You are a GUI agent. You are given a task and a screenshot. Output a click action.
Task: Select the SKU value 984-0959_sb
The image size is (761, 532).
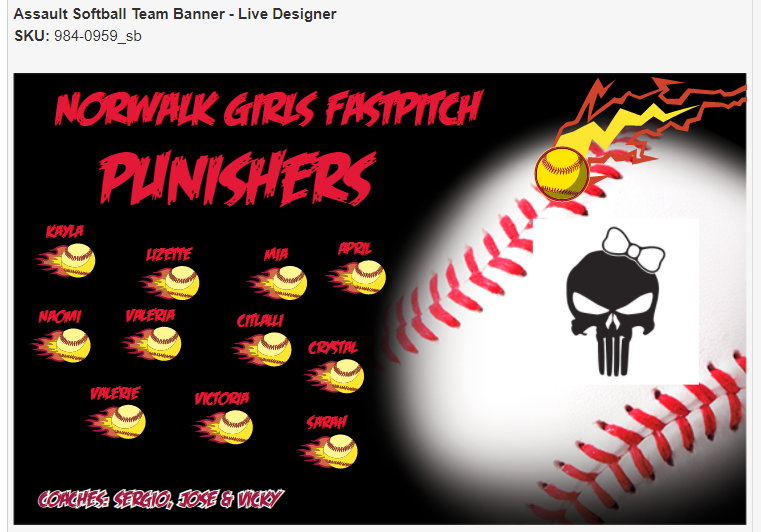[98, 36]
